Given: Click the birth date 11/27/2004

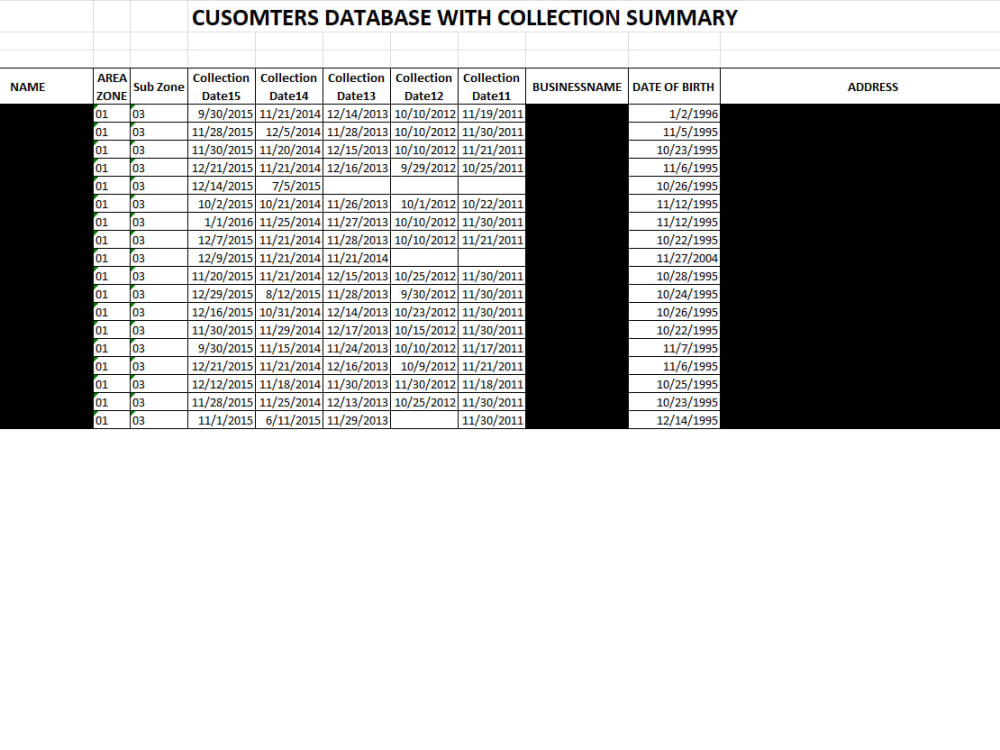Looking at the screenshot, I should click(674, 258).
